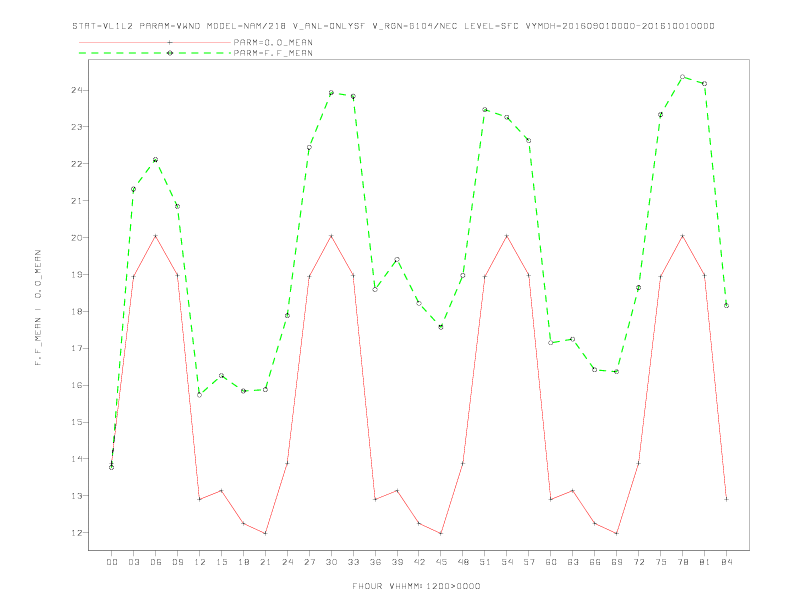
Task: Click x-axis forecast hour label 81
Action: [x=705, y=562]
